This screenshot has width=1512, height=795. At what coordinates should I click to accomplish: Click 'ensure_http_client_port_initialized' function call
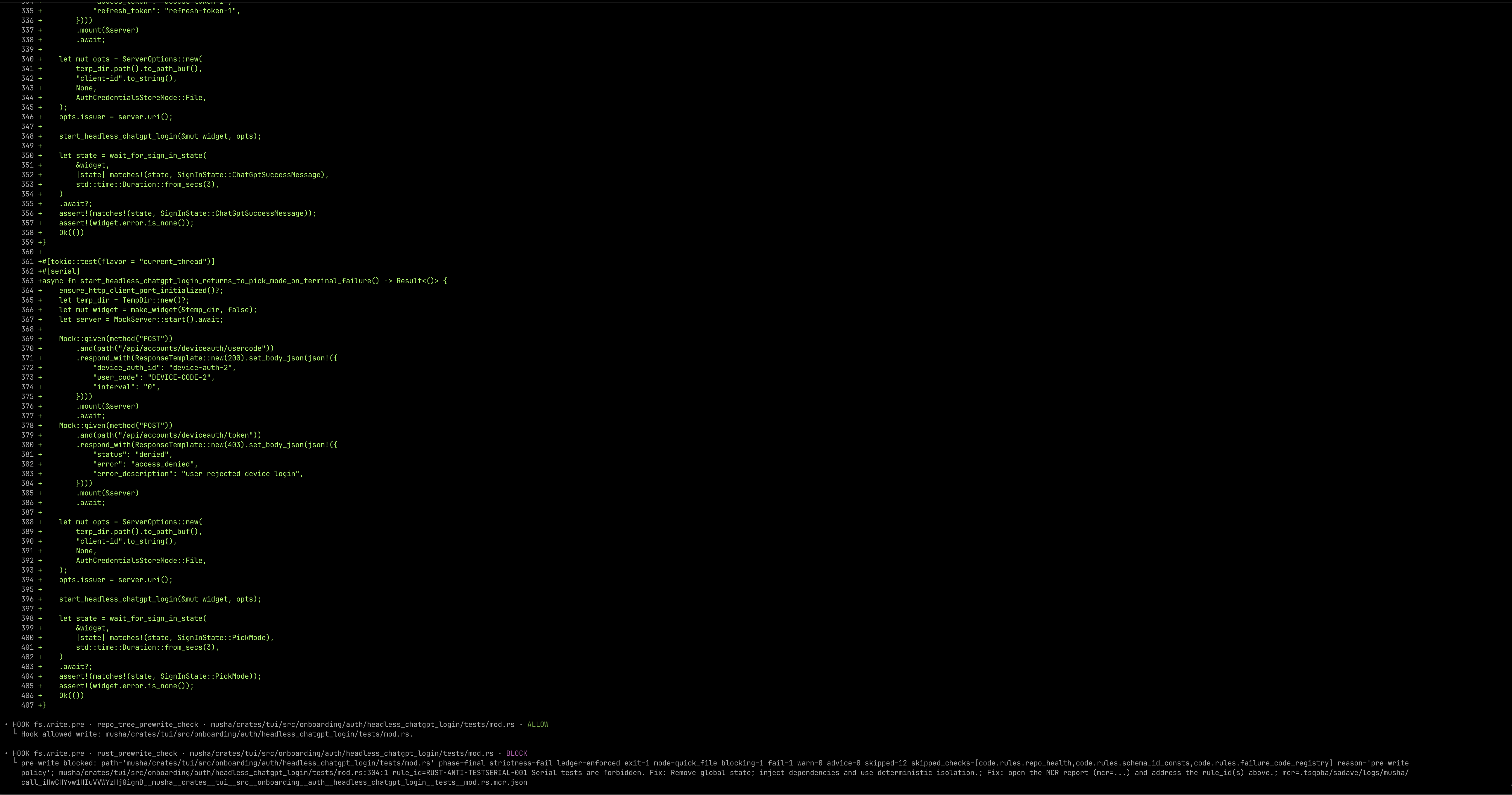(133, 291)
